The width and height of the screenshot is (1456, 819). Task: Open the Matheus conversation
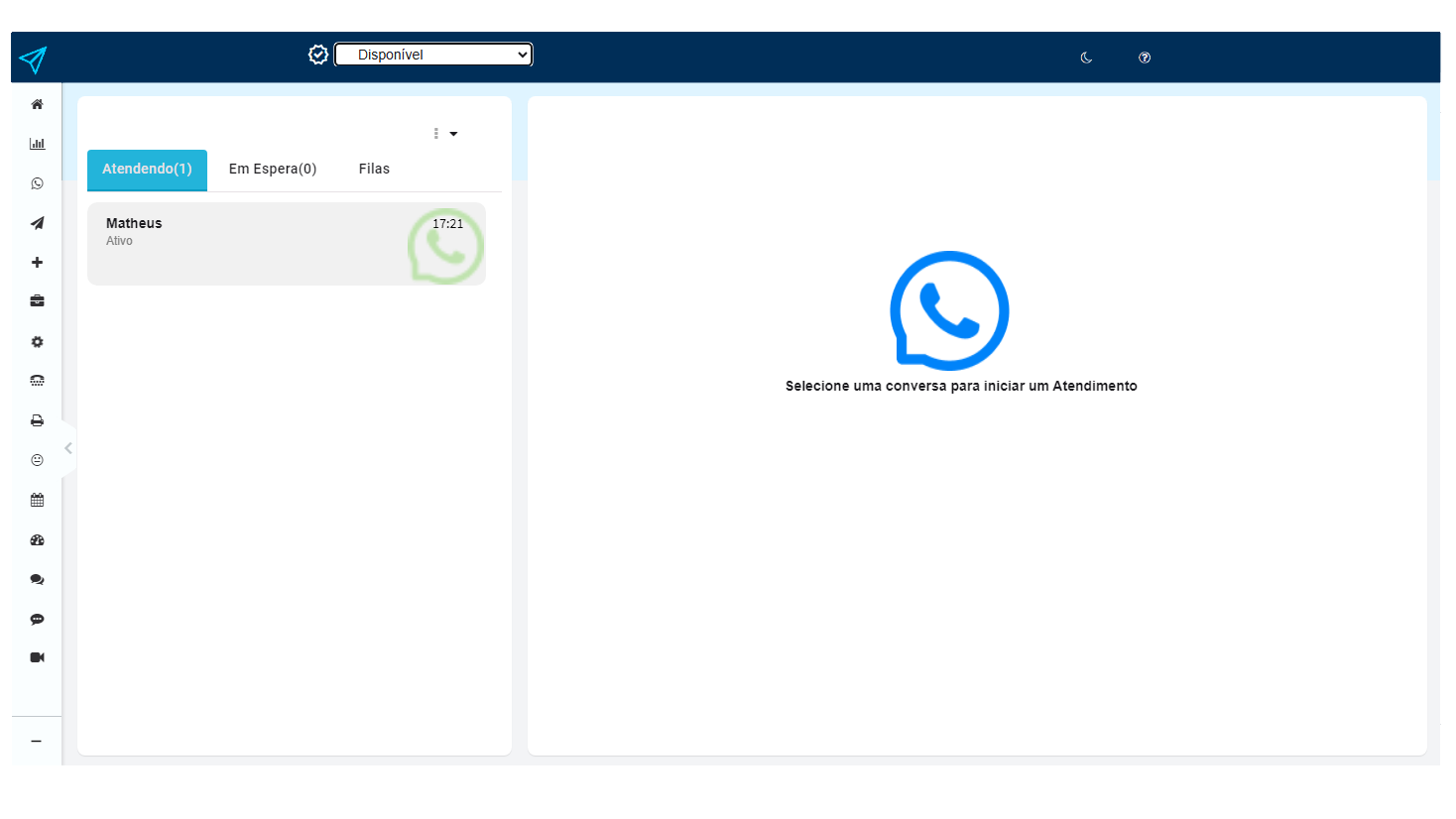tap(287, 244)
